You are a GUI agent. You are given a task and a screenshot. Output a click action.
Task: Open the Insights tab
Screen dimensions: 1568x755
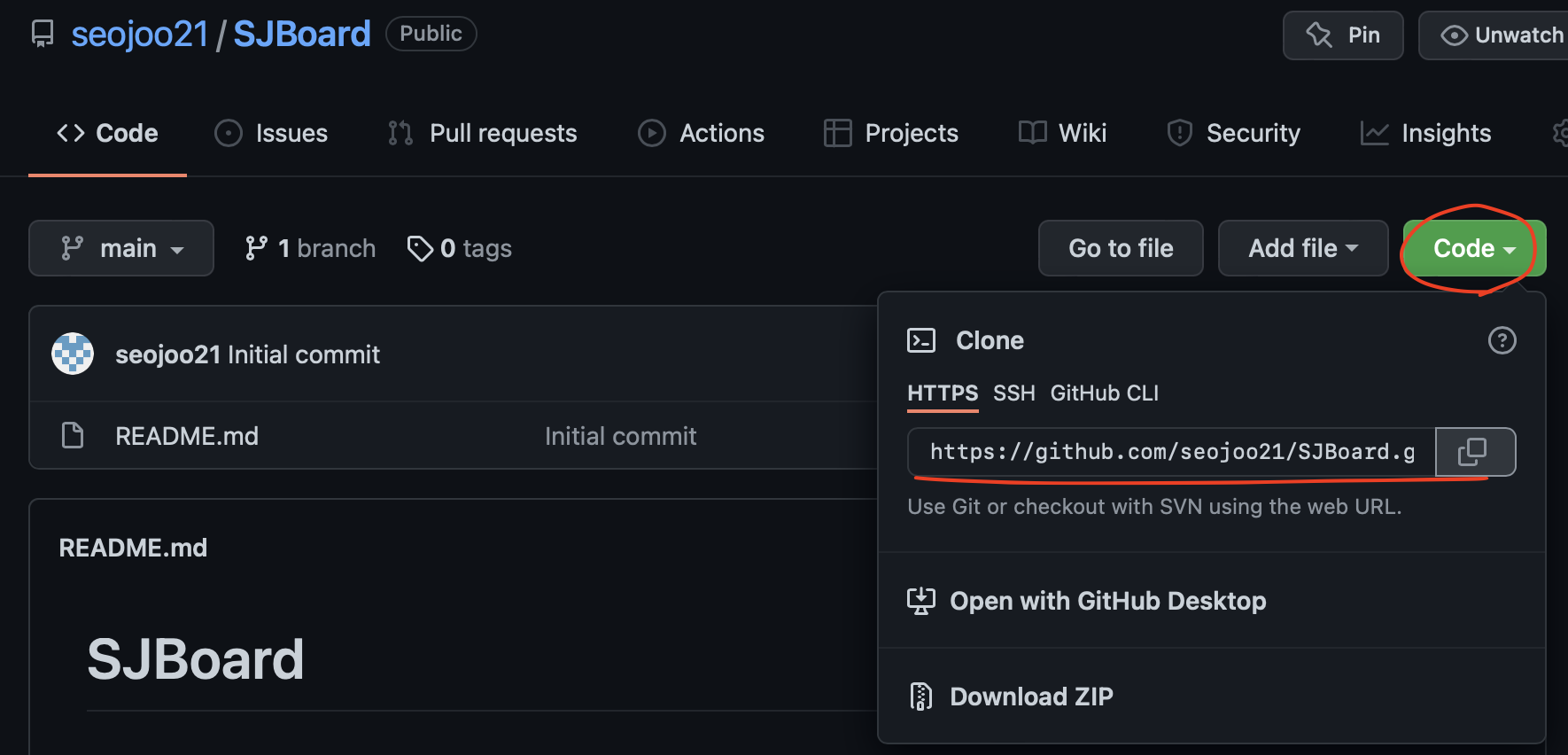click(1425, 133)
